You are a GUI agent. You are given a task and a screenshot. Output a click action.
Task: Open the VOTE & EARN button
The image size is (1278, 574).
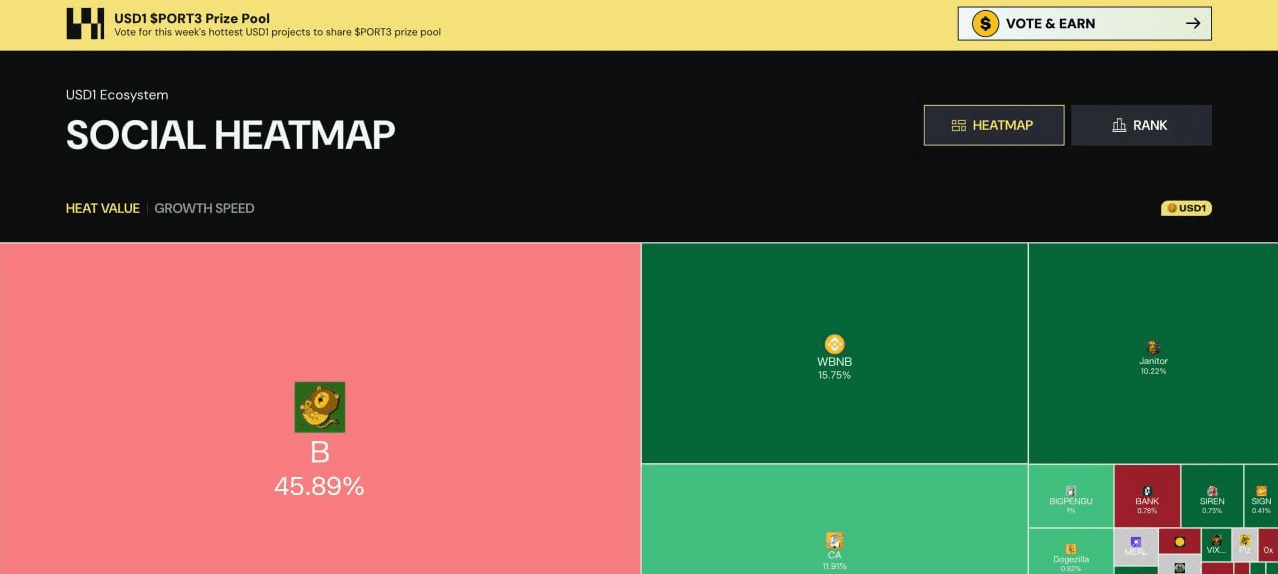point(1084,24)
